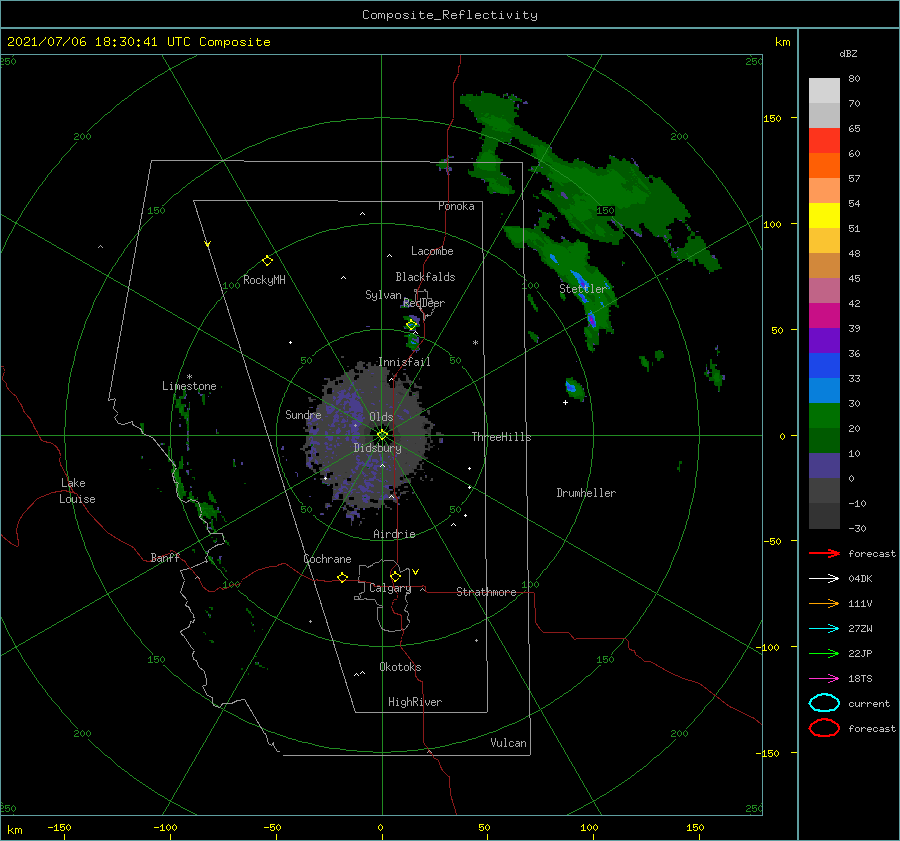Click the Didsbury label
Image resolution: width=900 pixels, height=841 pixels.
click(377, 448)
